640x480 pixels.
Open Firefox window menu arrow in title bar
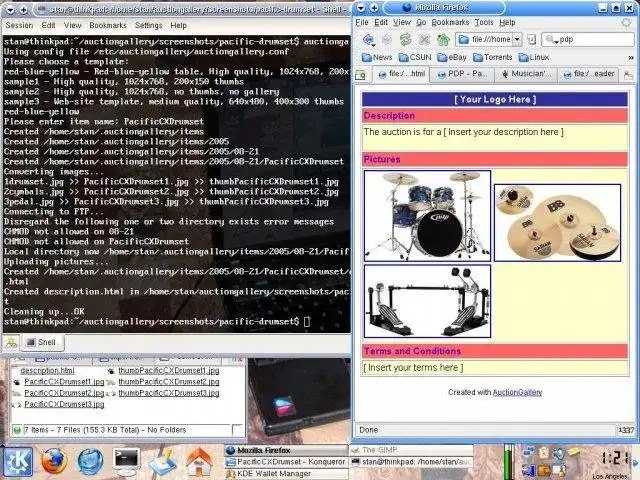362,8
